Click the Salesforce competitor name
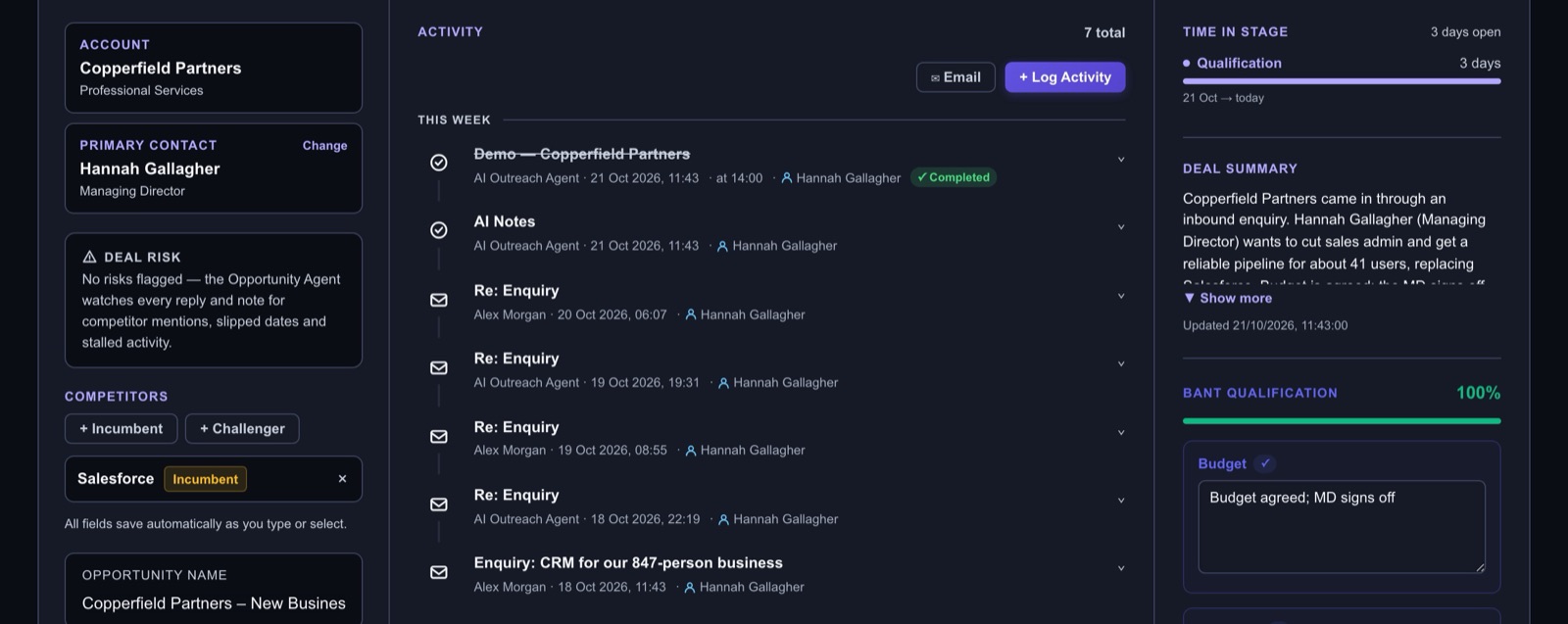This screenshot has height=624, width=1568. 116,478
